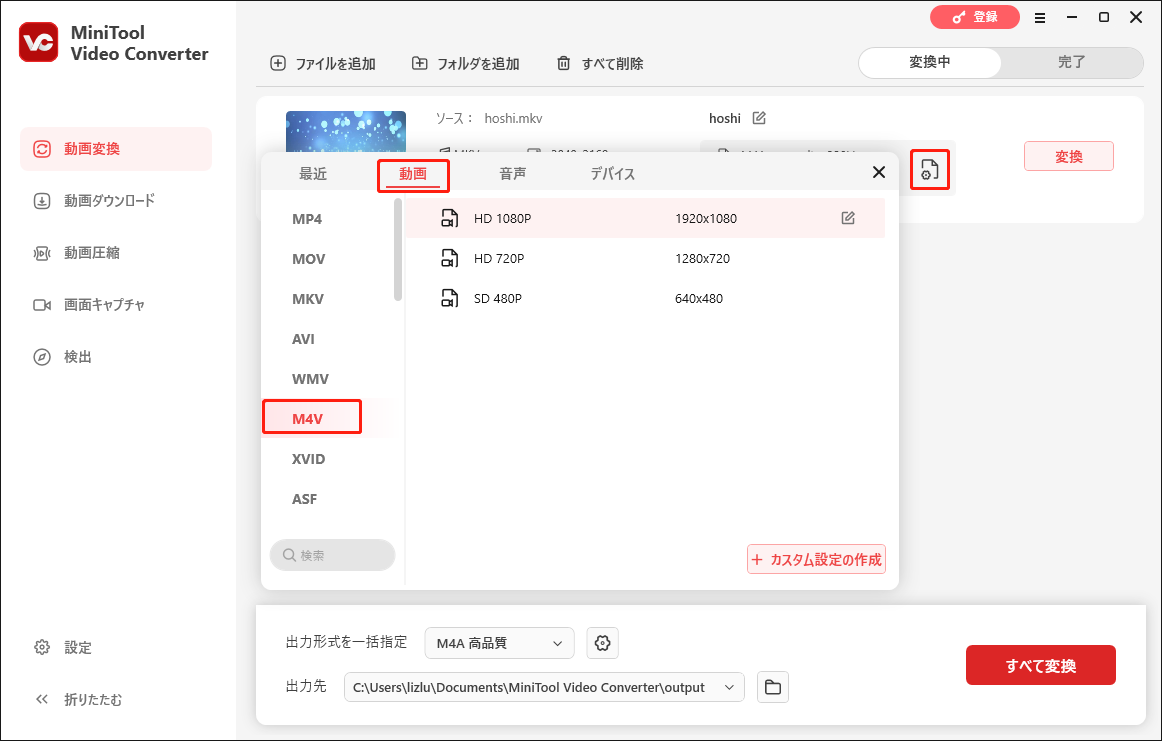Click the output format settings file icon

(x=929, y=170)
